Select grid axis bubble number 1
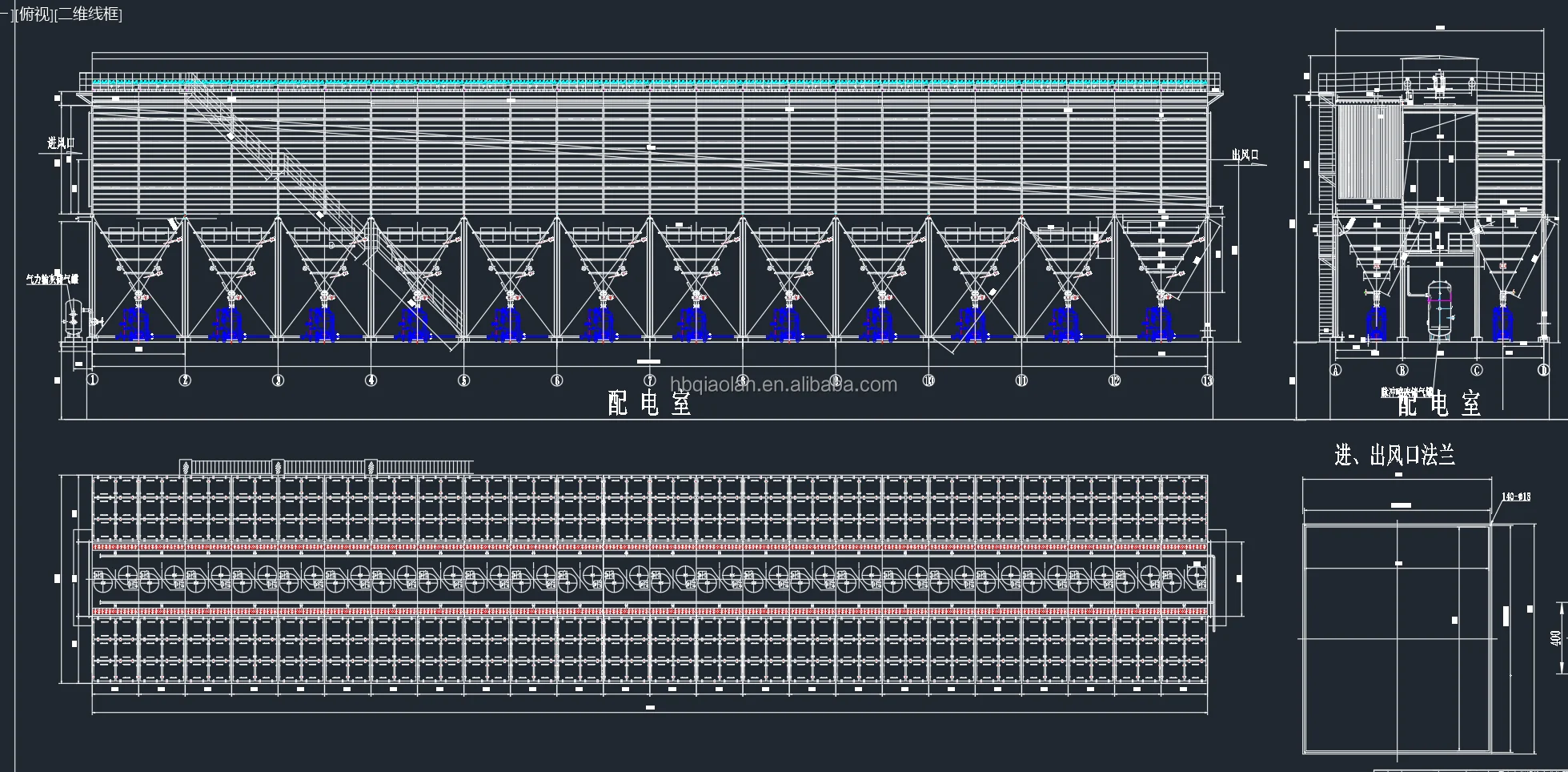The width and height of the screenshot is (1568, 772). click(x=93, y=380)
